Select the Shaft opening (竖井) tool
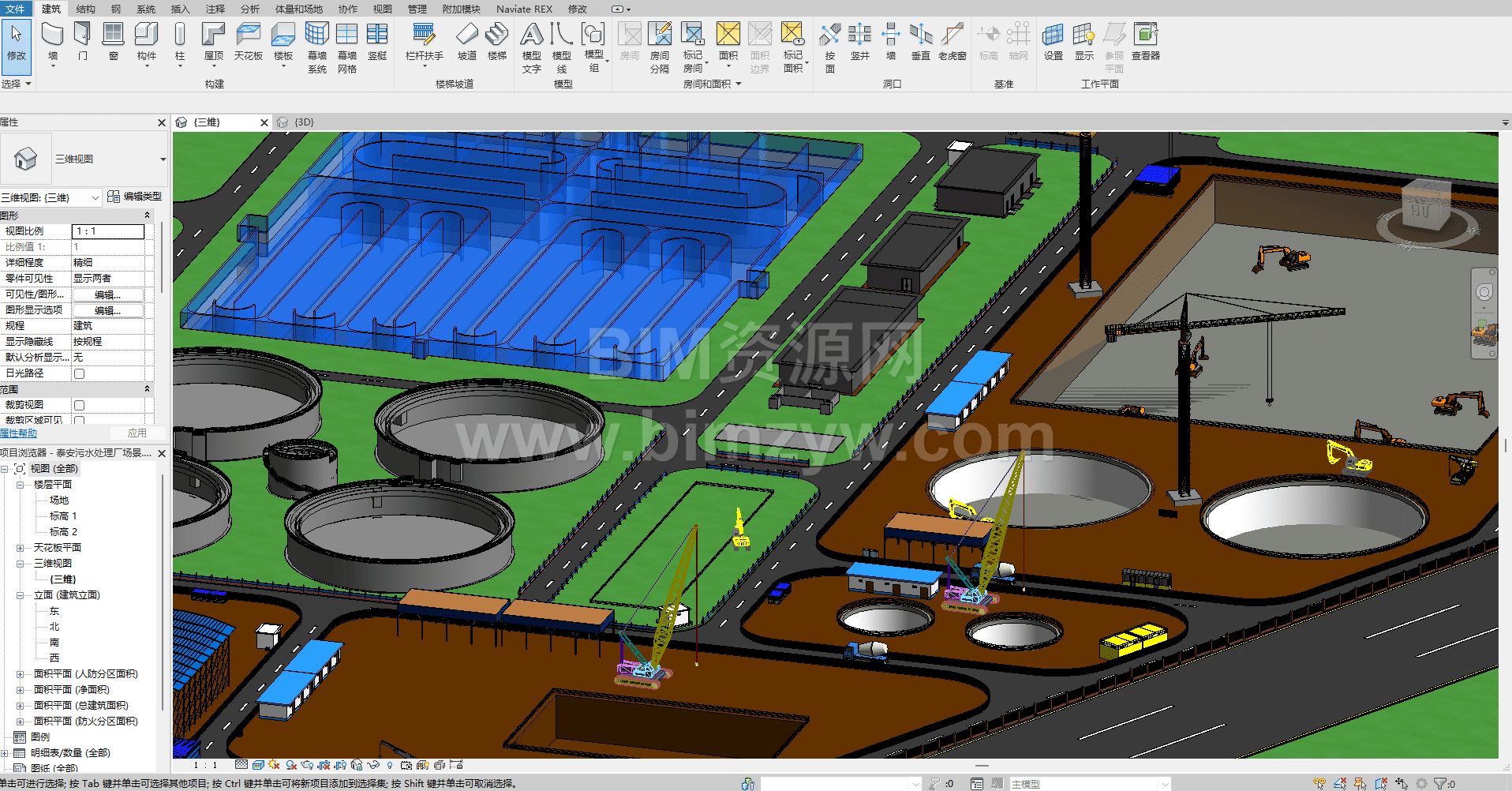Image resolution: width=1512 pixels, height=791 pixels. [860, 42]
